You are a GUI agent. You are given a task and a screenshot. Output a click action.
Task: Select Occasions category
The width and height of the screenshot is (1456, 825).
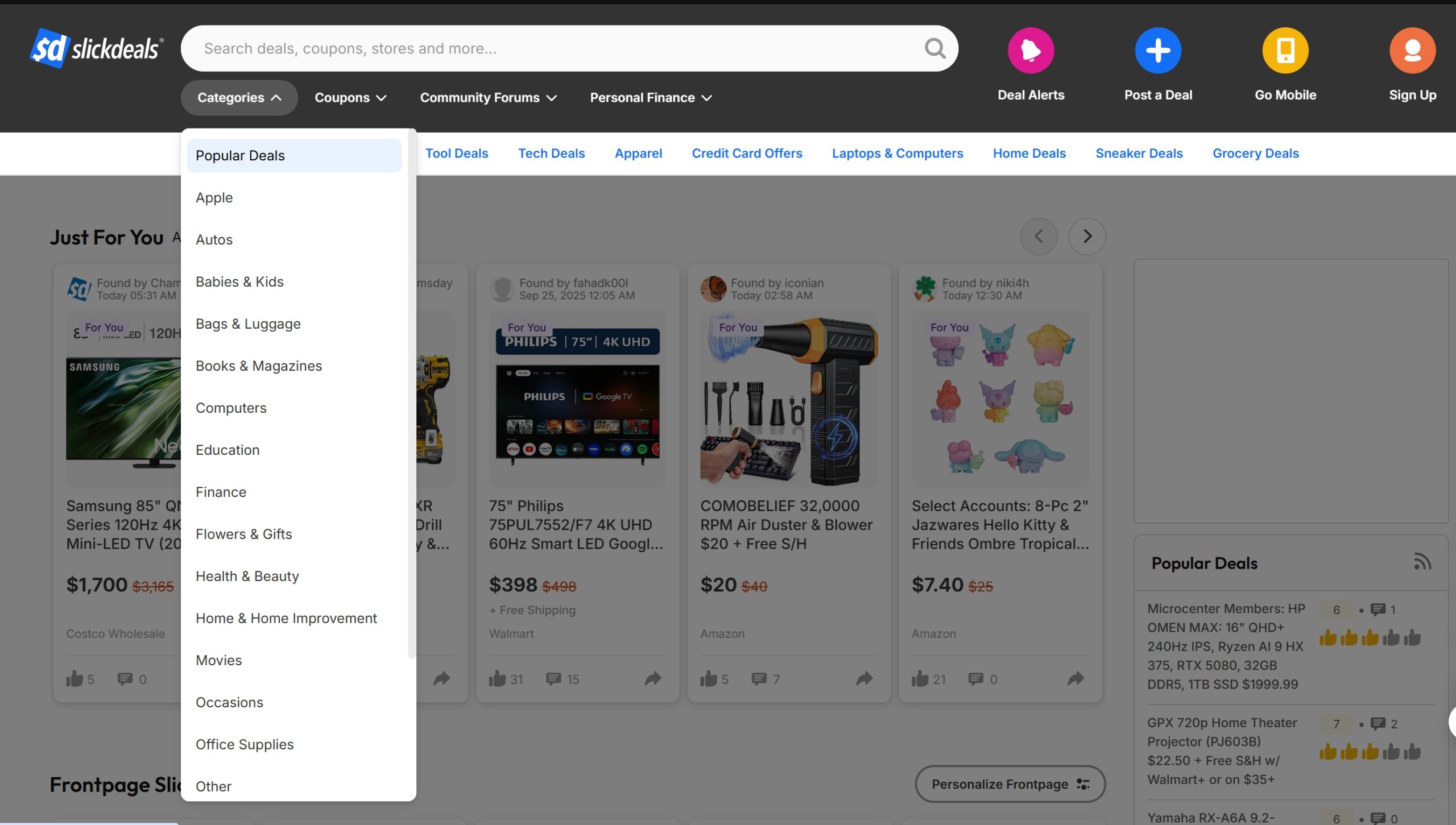point(294,703)
